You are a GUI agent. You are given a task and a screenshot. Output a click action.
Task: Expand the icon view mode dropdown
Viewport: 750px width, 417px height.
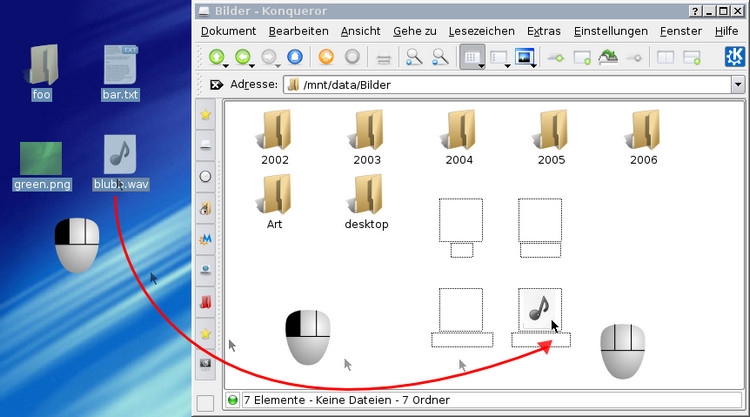point(482,64)
